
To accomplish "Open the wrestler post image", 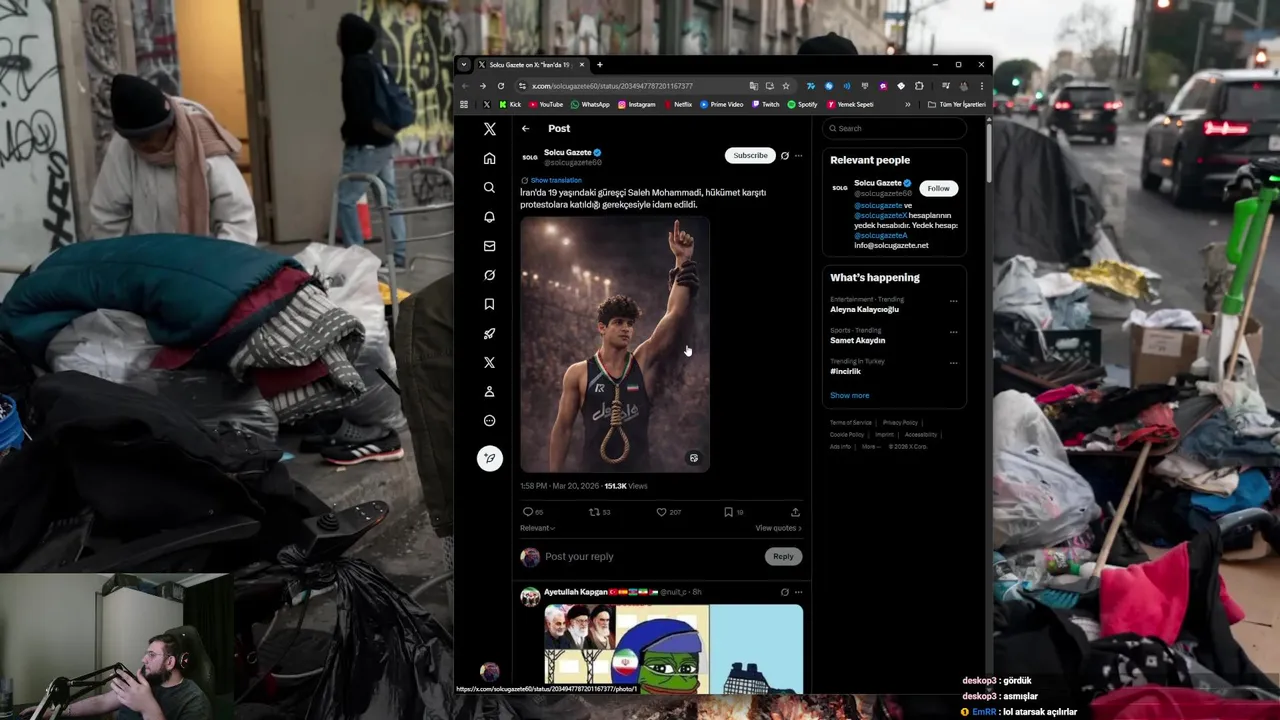I will point(614,344).
